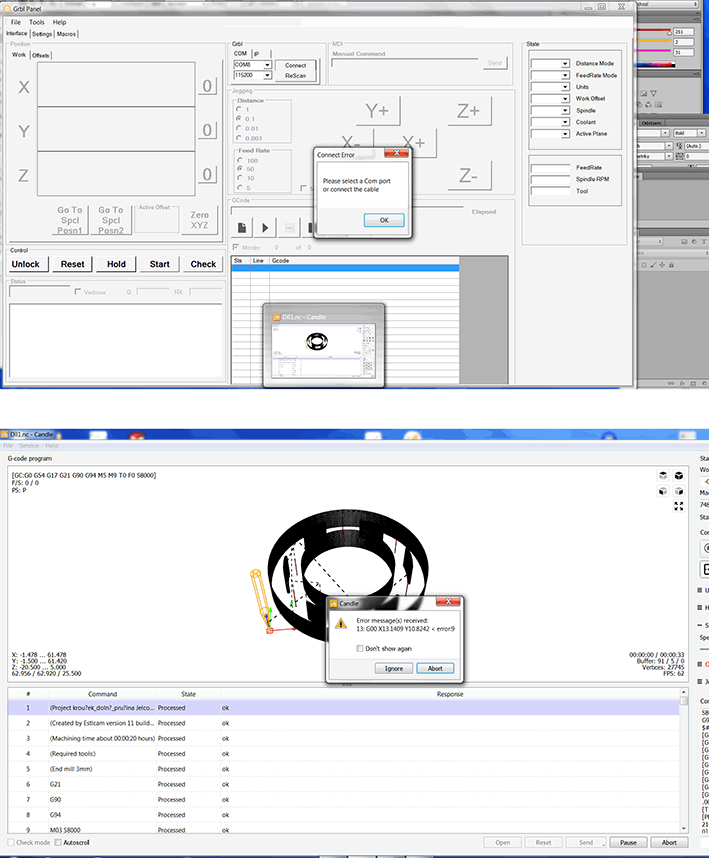Zero the X axis position
Image resolution: width=709 pixels, height=858 pixels.
(207, 87)
